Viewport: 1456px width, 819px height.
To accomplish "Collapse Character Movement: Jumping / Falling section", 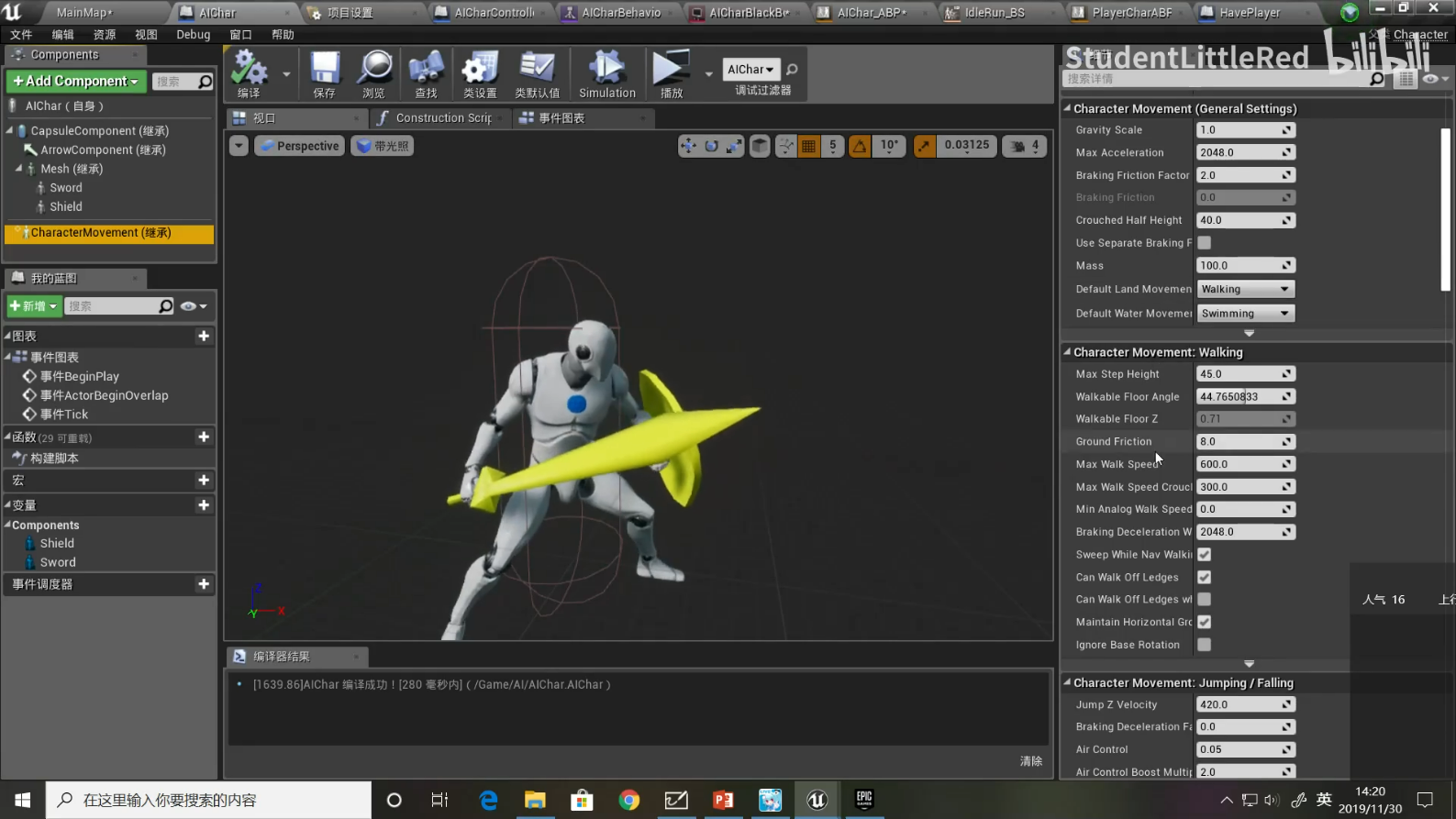I will (x=1068, y=682).
